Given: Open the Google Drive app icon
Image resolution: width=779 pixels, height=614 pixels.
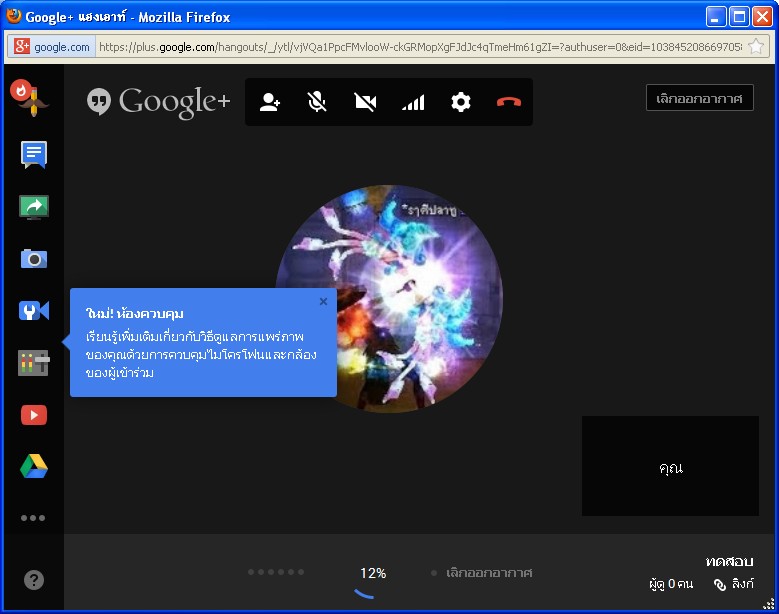Looking at the screenshot, I should click(34, 466).
